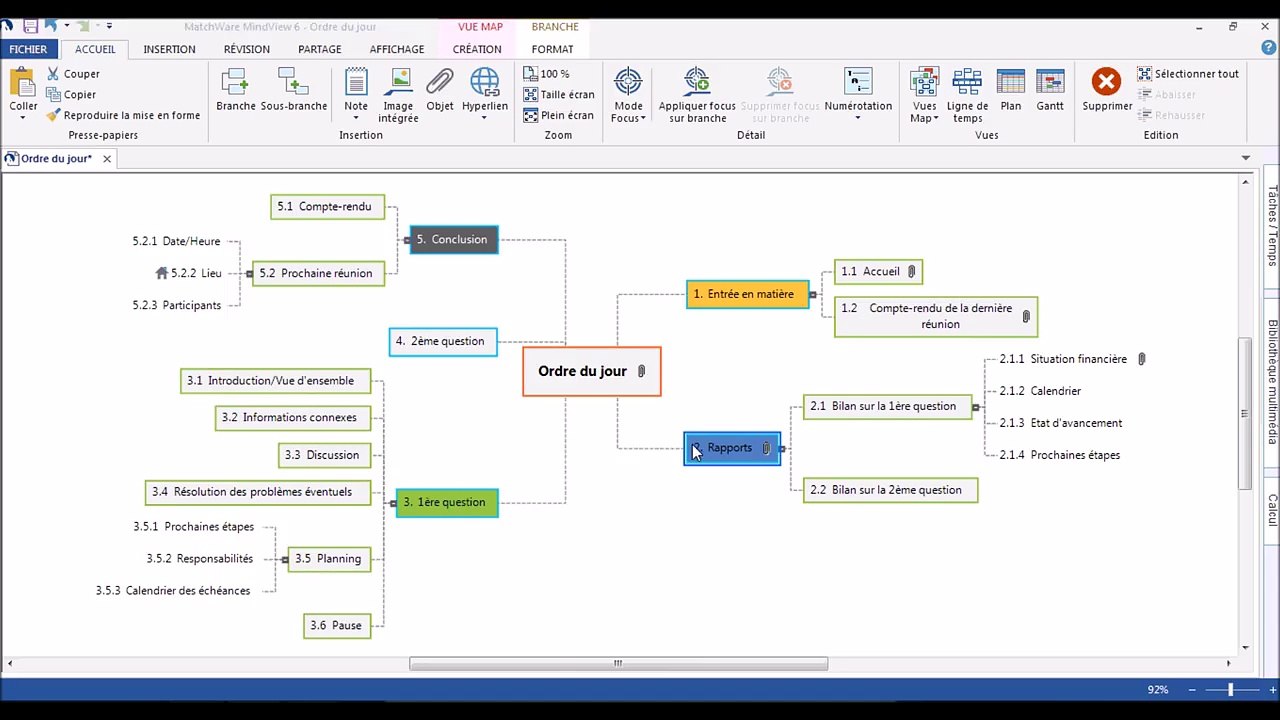The image size is (1280, 720).
Task: Switch to the RÉVISION tab
Action: 247,49
